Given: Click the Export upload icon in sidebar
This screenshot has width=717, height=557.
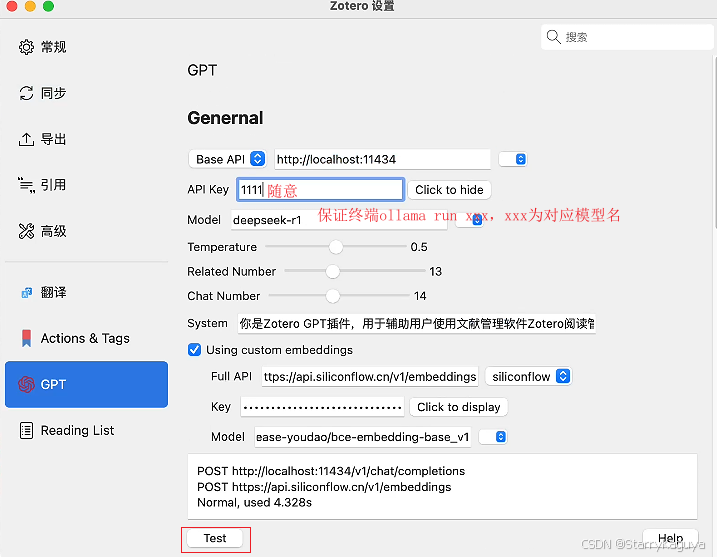Looking at the screenshot, I should click(x=26, y=139).
